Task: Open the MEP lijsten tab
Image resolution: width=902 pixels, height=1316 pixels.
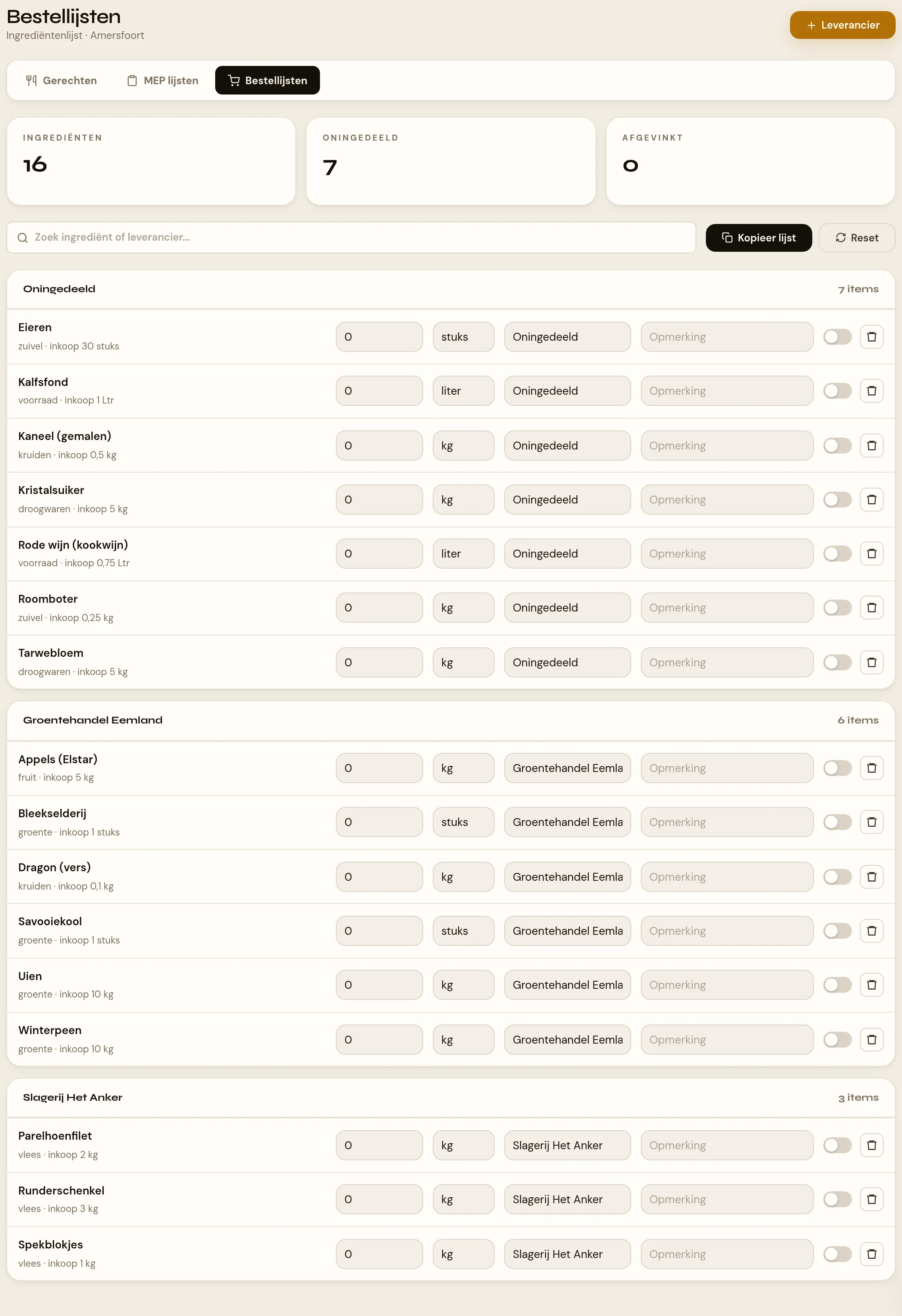Action: click(x=162, y=80)
